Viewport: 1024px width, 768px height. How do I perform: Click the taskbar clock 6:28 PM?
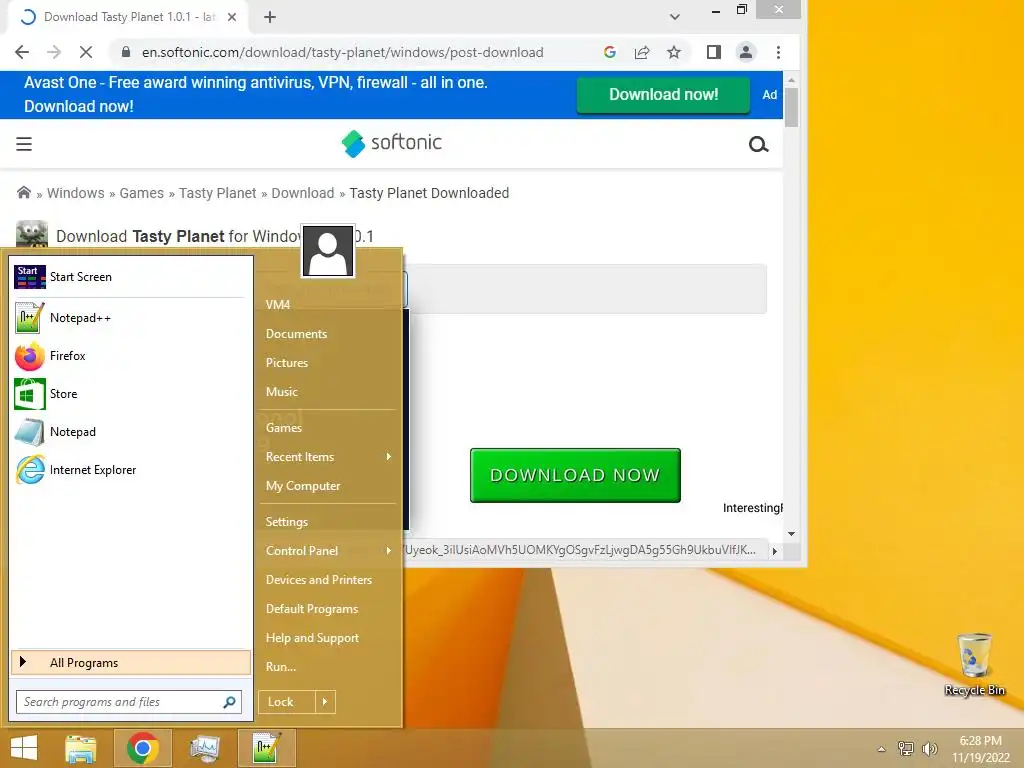pos(980,741)
